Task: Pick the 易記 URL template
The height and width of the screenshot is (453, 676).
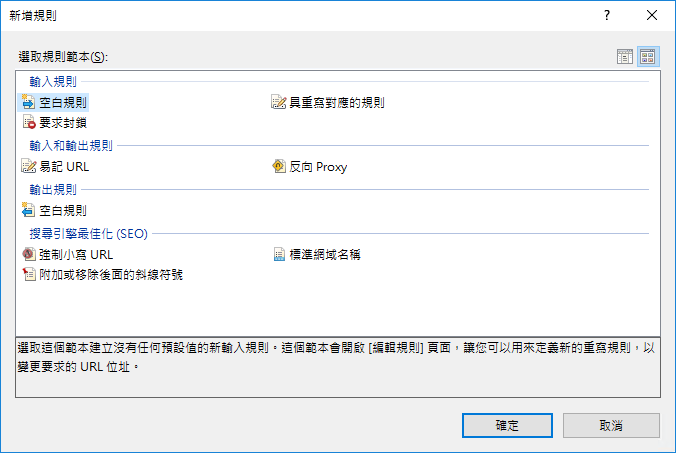Action: pos(63,167)
